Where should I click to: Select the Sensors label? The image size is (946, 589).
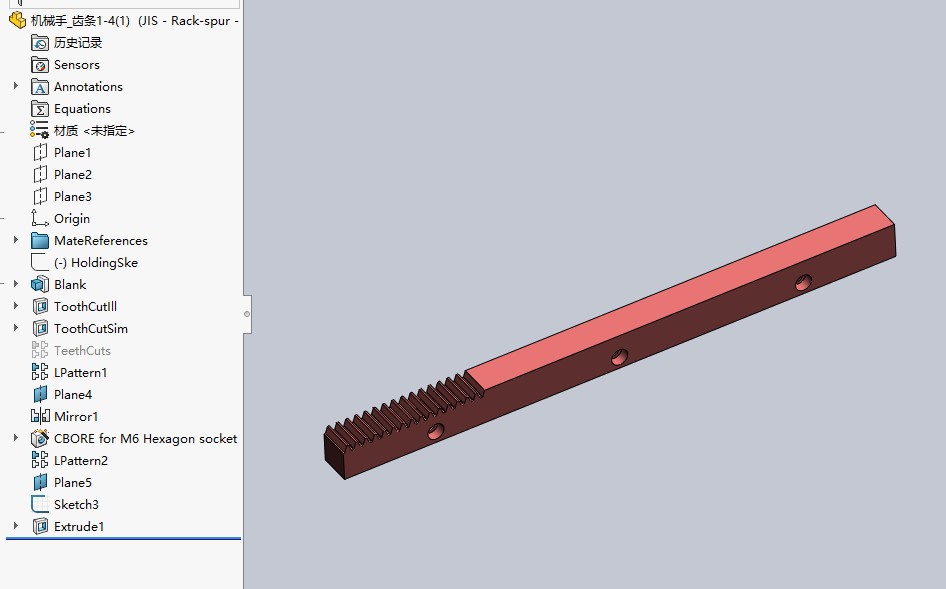(x=77, y=65)
